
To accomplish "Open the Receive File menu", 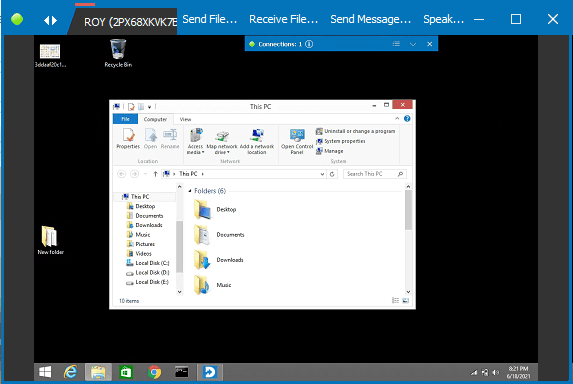I will coord(283,19).
